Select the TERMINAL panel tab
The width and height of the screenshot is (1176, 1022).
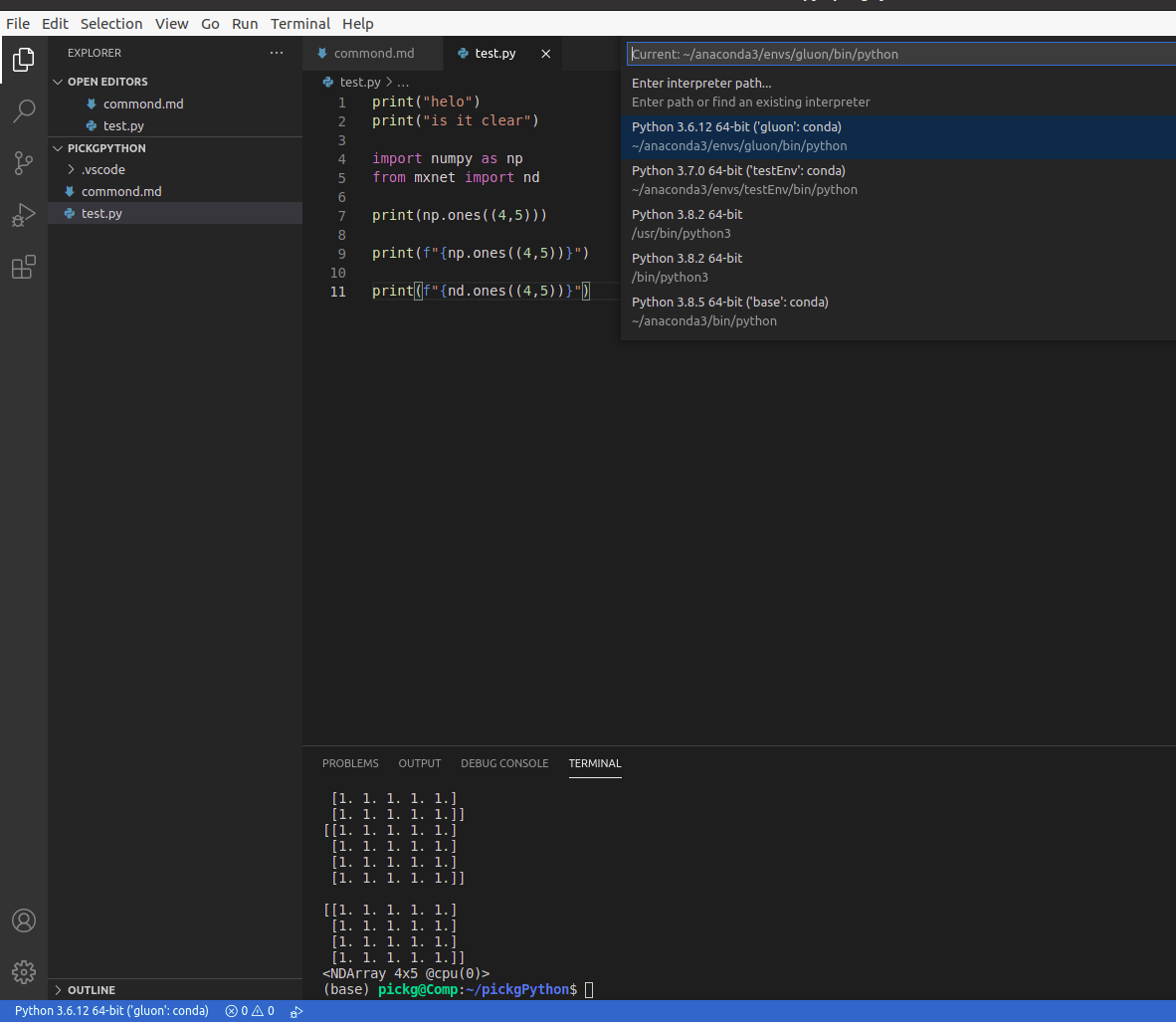pos(595,763)
